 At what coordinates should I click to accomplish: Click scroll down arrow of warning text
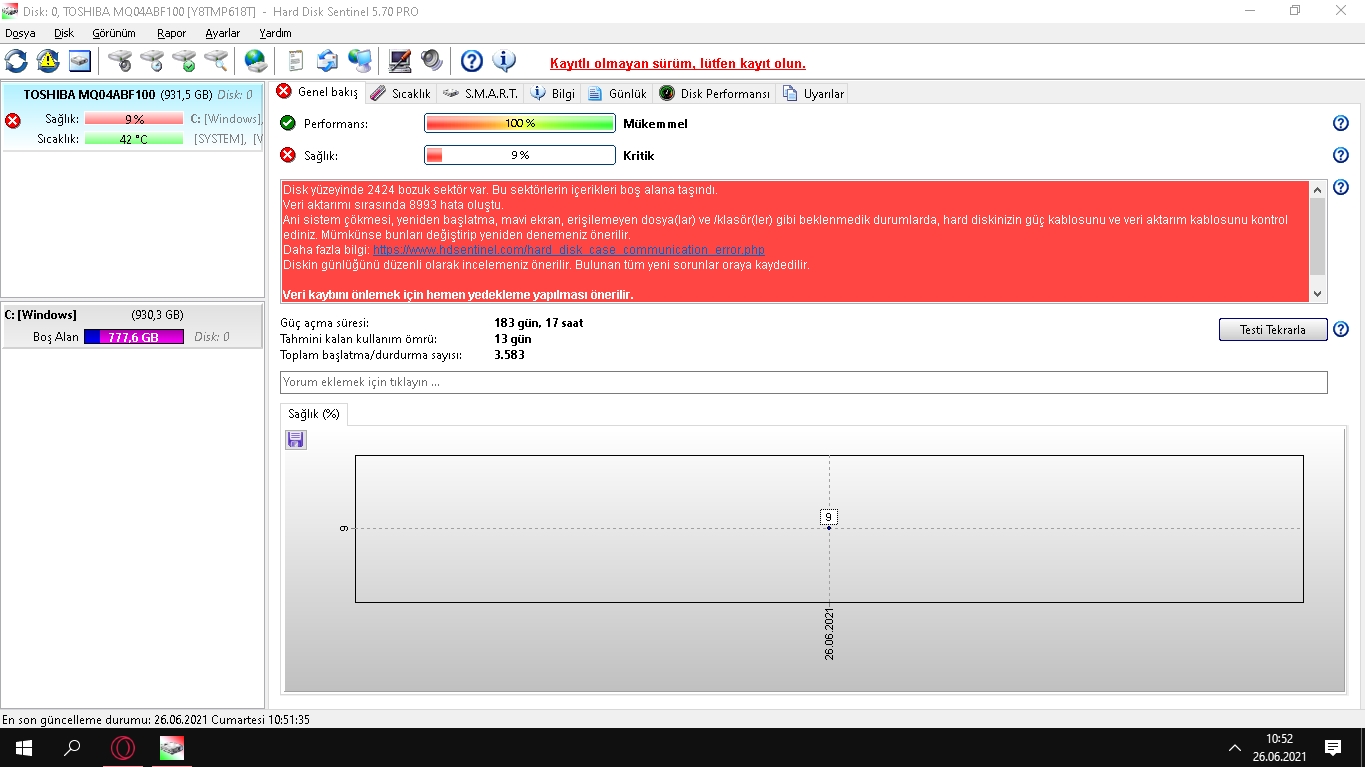(1318, 294)
